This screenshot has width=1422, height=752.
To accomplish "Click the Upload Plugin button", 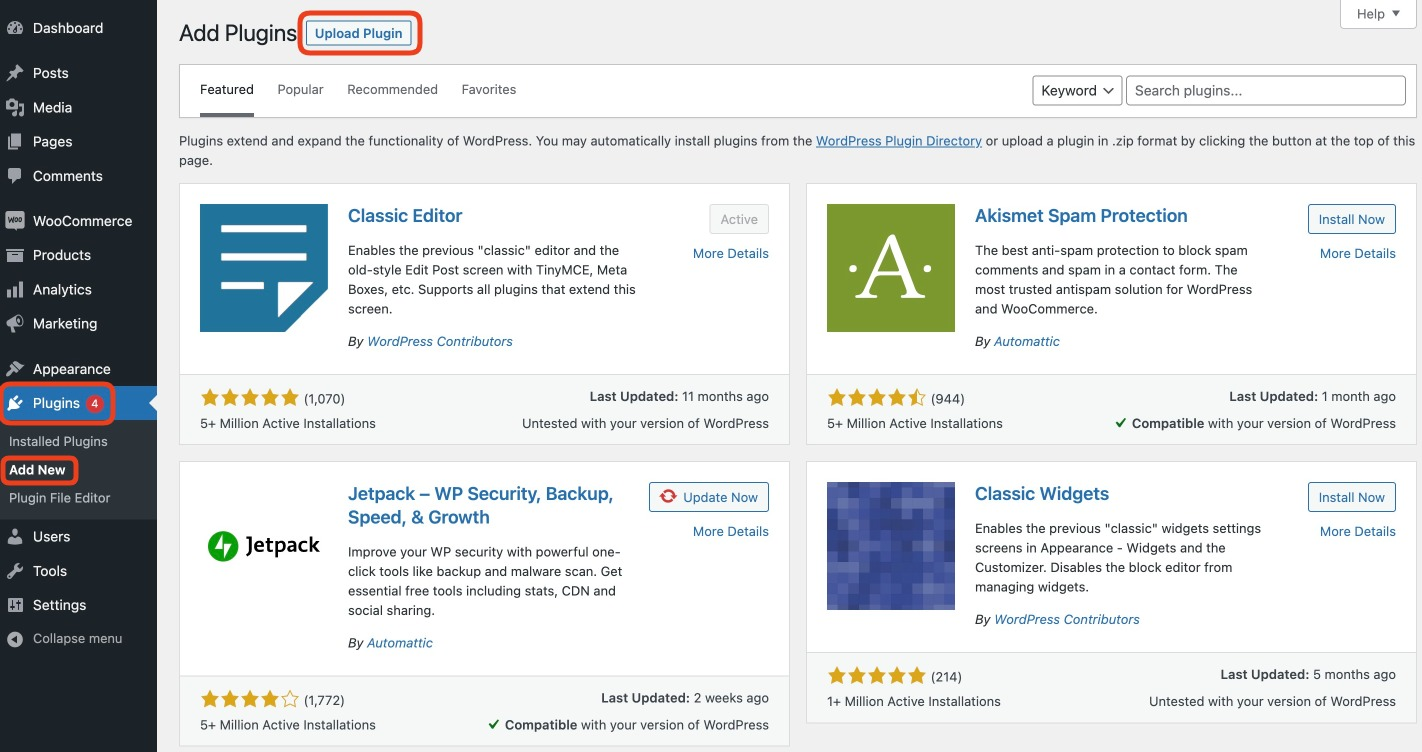I will point(359,33).
